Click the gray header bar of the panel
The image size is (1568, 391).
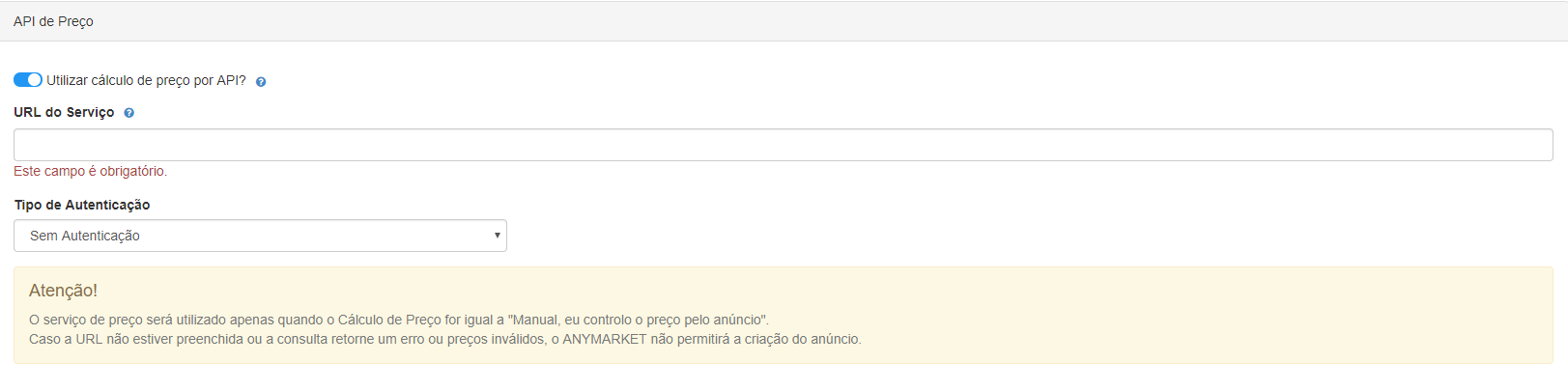(784, 21)
